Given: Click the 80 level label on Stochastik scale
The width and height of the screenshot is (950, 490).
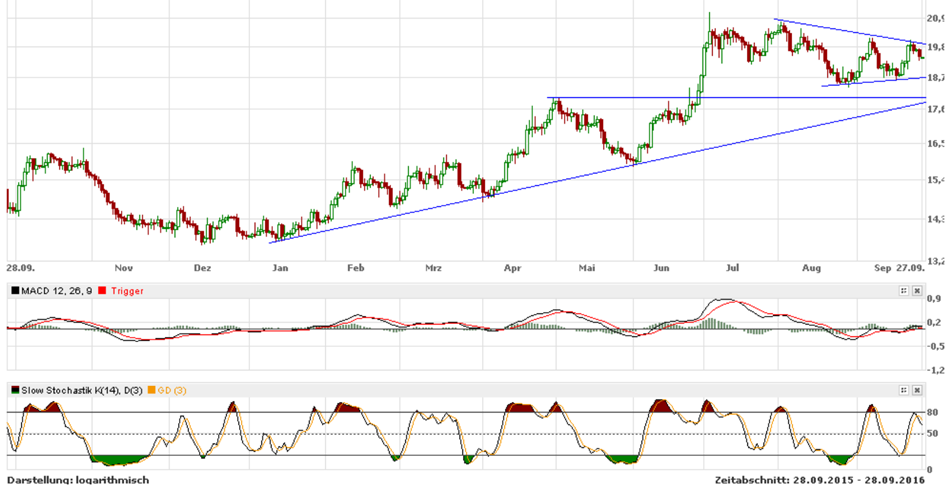Looking at the screenshot, I should 932,412.
